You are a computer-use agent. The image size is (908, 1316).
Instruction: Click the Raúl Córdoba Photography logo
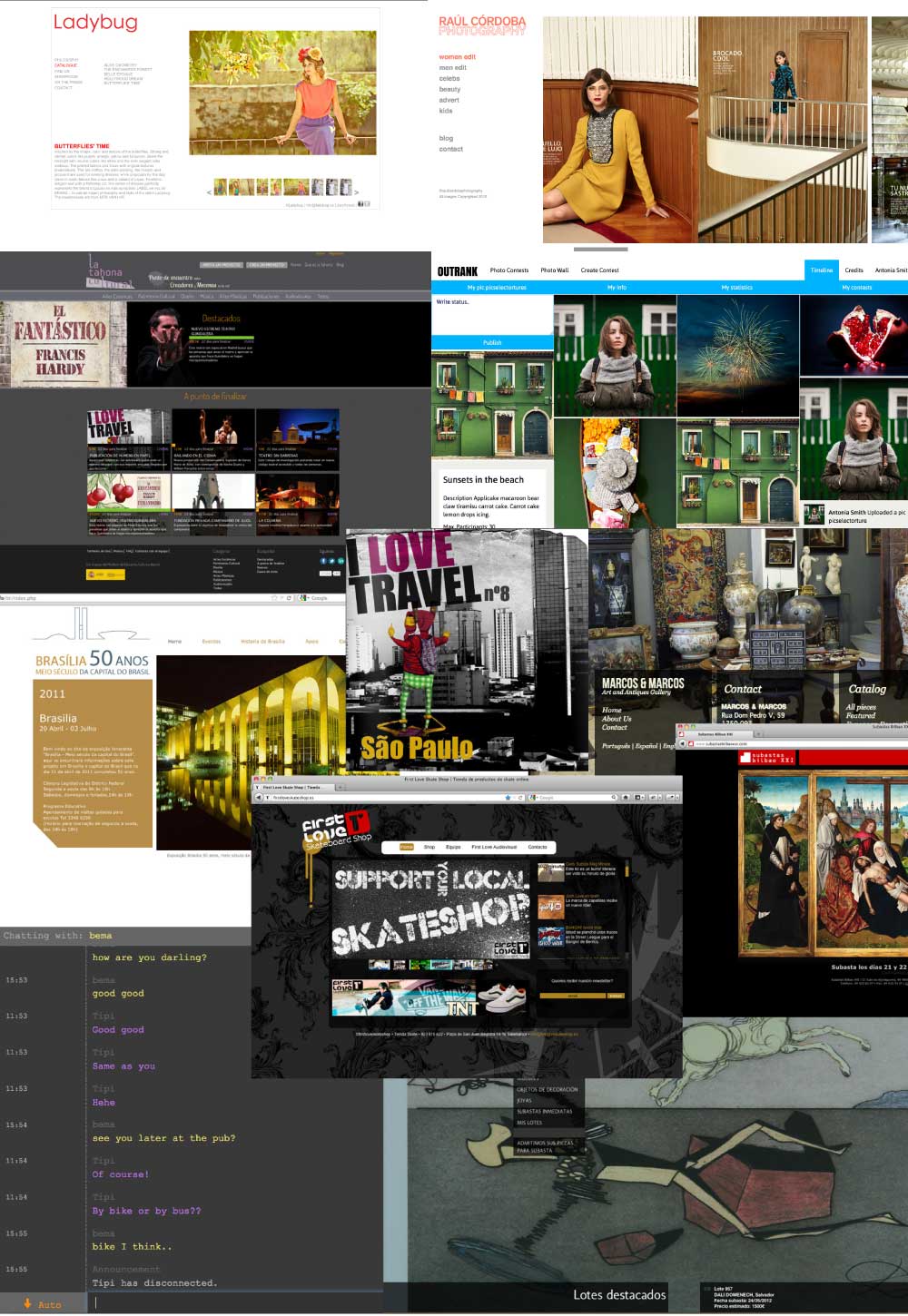tap(482, 25)
